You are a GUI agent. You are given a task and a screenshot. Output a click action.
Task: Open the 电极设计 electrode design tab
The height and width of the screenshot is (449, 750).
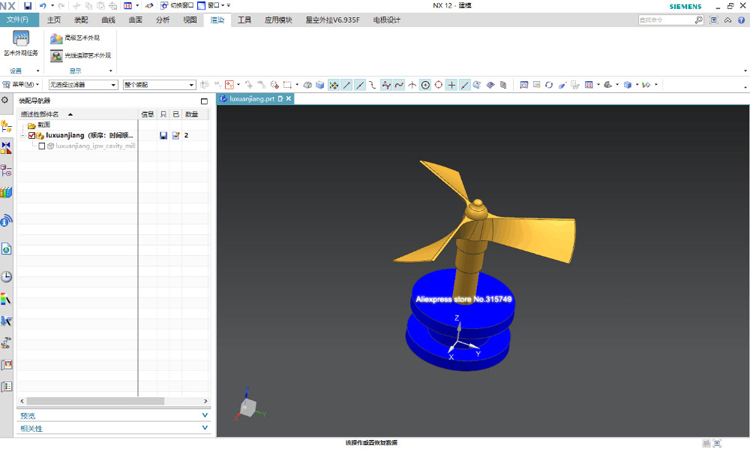[x=386, y=20]
